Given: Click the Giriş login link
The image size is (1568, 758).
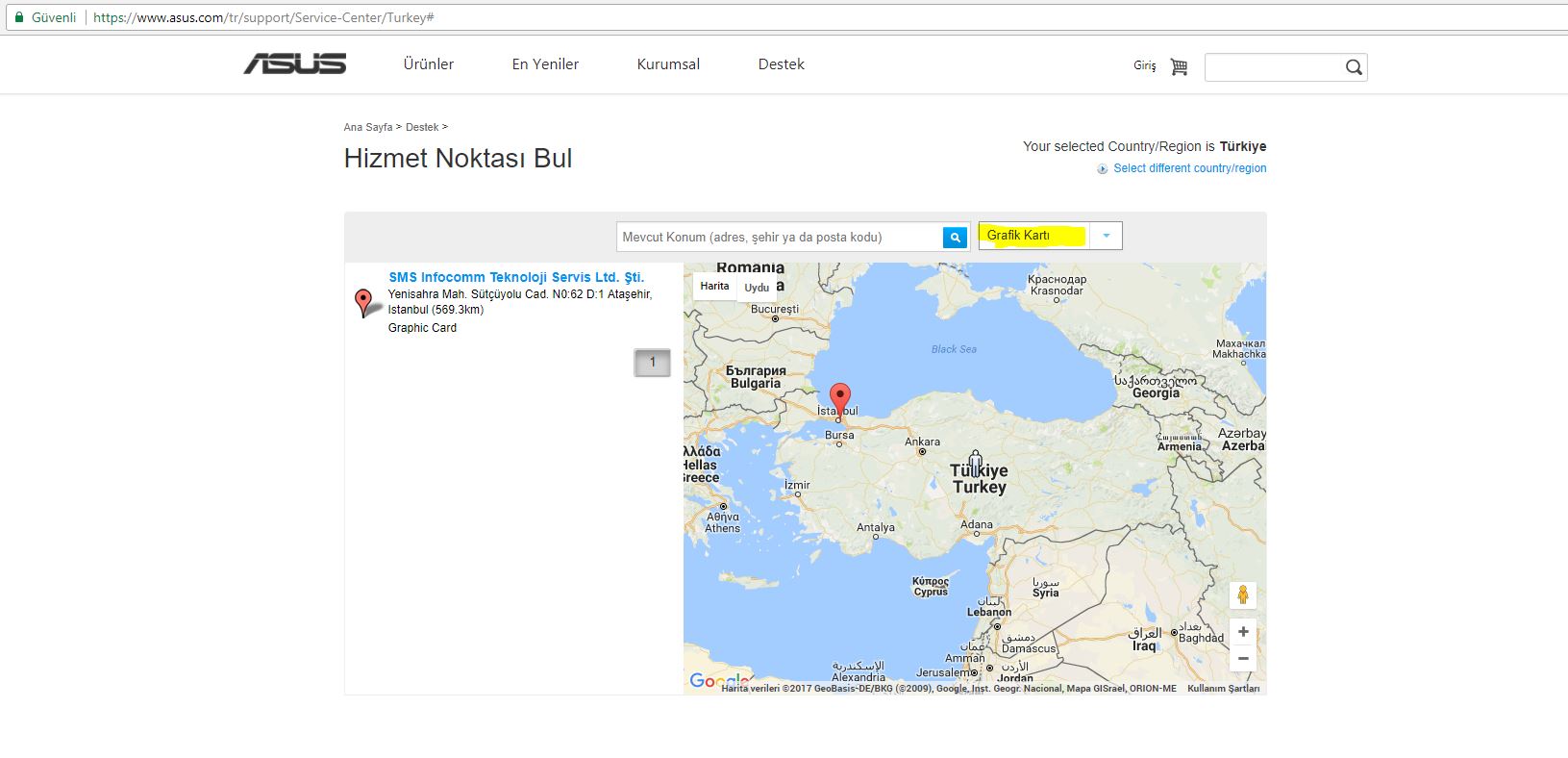Looking at the screenshot, I should [1144, 65].
